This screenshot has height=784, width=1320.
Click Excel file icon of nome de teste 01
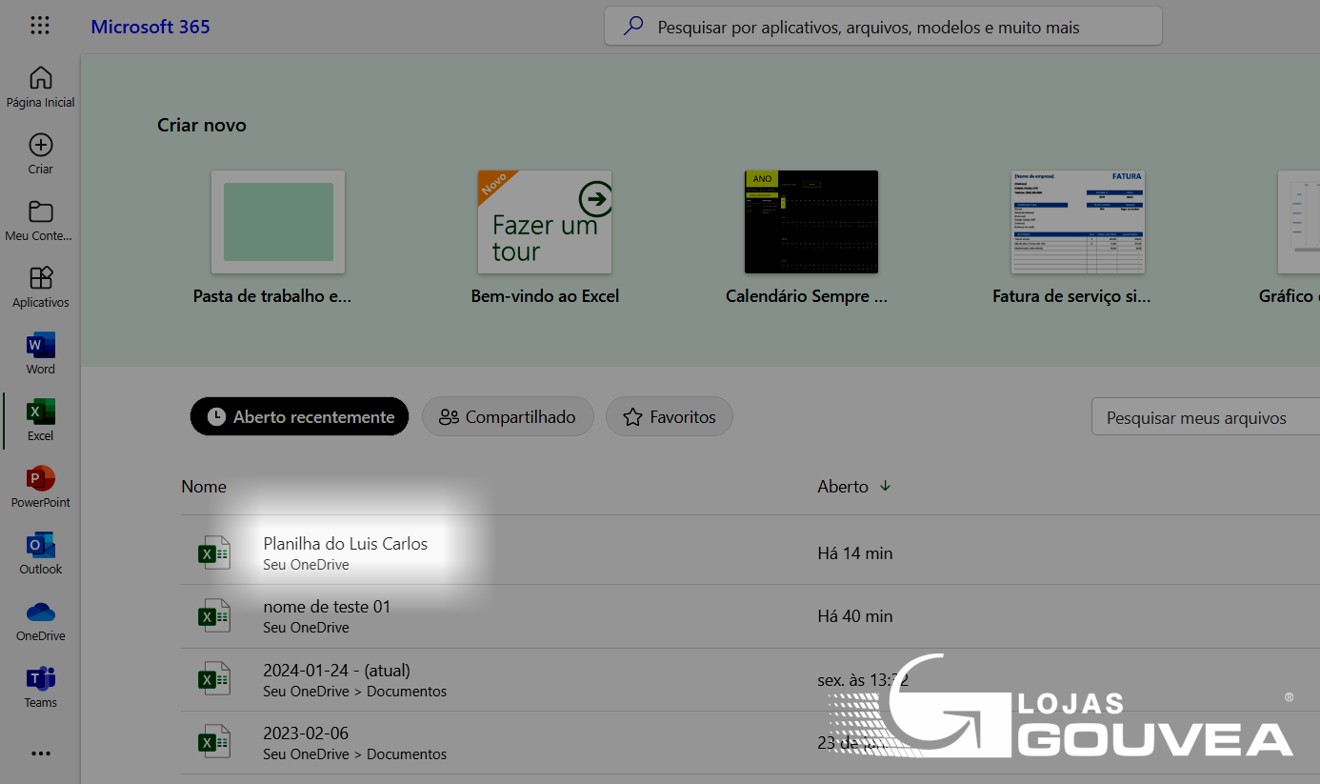click(214, 616)
